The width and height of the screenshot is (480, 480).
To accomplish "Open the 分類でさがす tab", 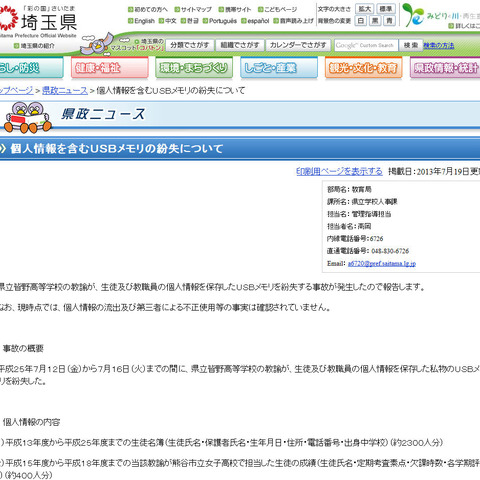I will (189, 45).
